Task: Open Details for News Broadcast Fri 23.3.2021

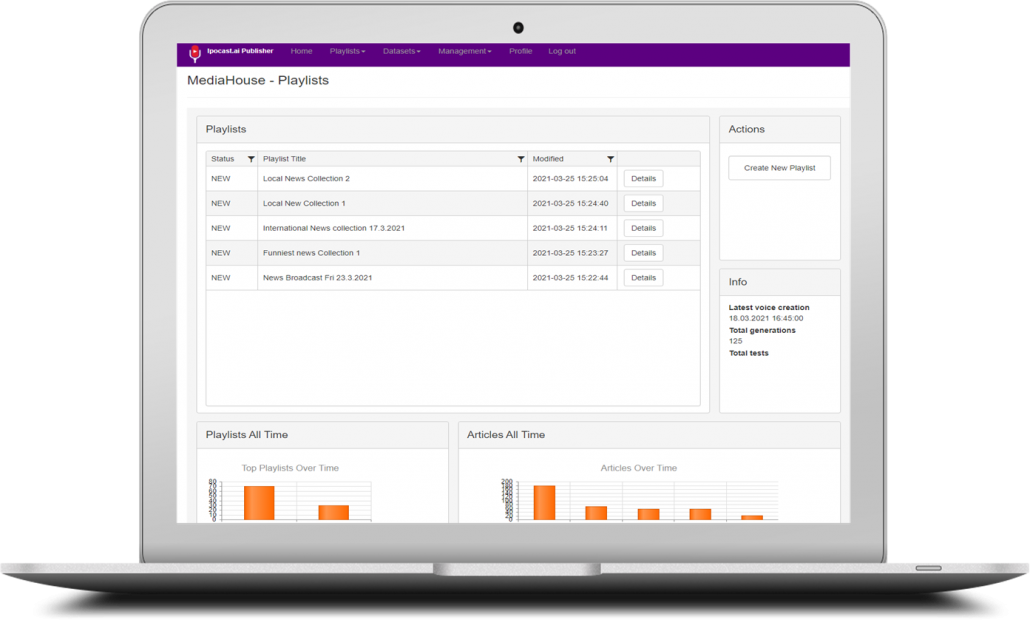Action: [643, 278]
